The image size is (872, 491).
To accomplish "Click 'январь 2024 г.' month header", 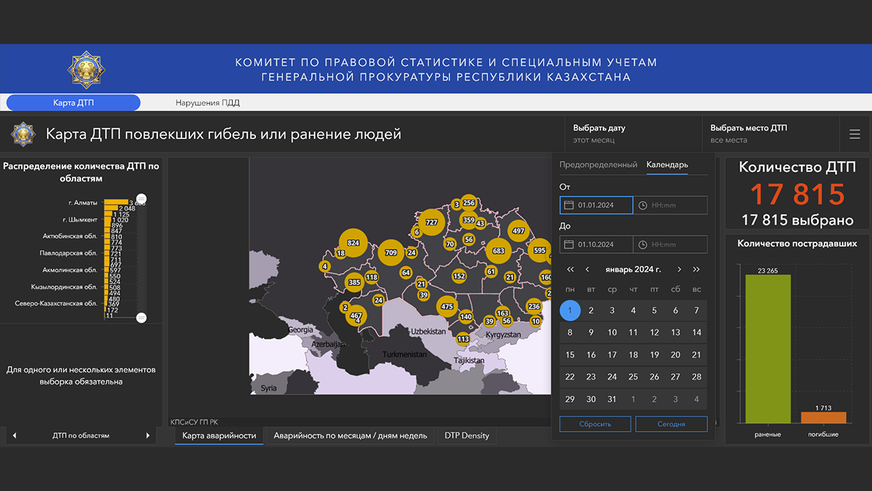I will [x=633, y=269].
